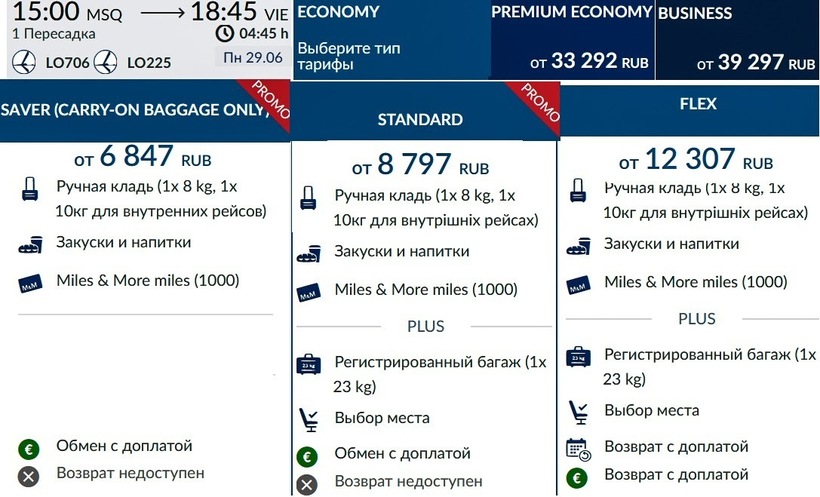Click the calendar change icon in FLEX fare

click(578, 448)
